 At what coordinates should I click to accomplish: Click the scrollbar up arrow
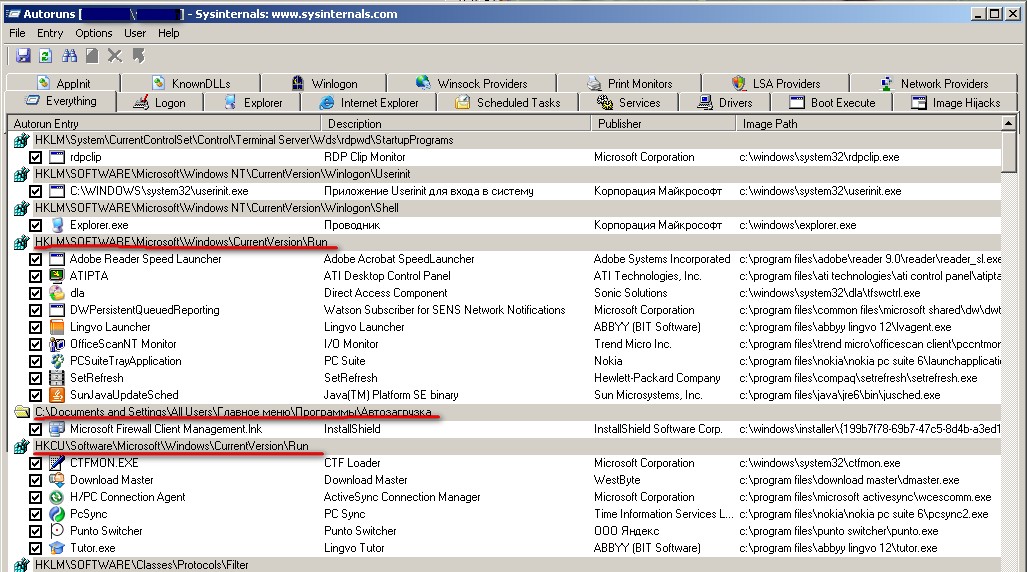[1009, 123]
